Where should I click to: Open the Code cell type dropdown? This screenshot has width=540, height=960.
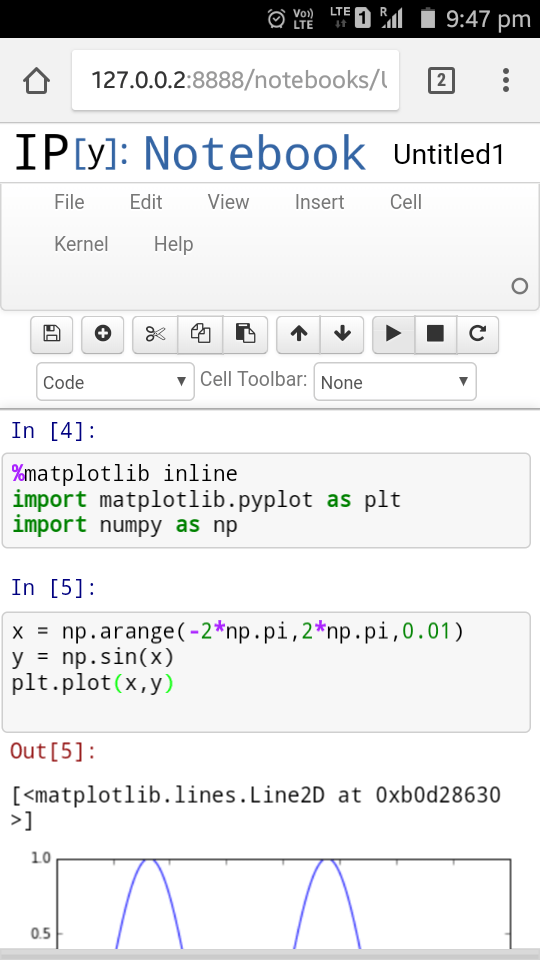(x=115, y=382)
